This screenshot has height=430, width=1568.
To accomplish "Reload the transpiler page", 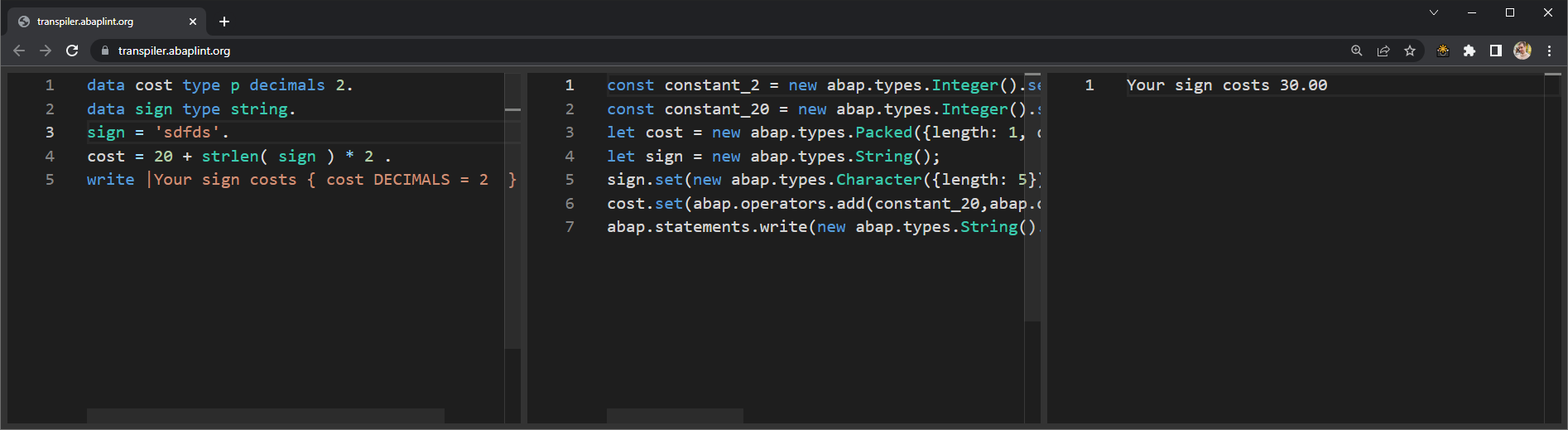I will tap(72, 51).
